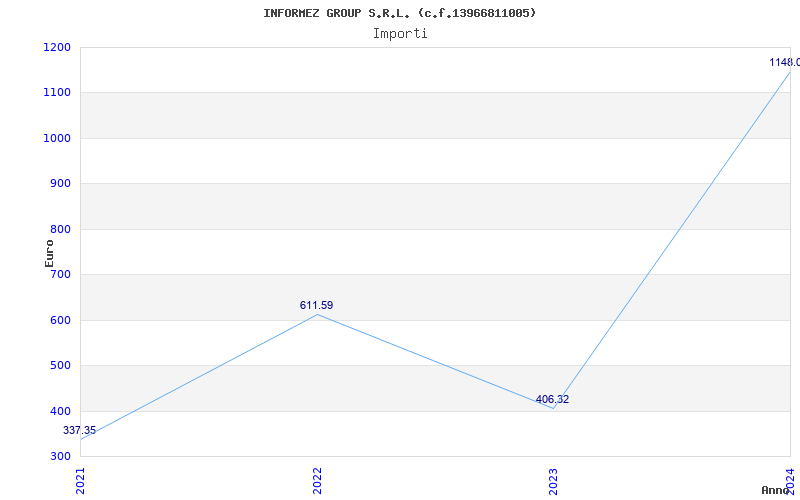Click the 2022 x-axis year label
Image resolution: width=800 pixels, height=500 pixels.
click(317, 481)
